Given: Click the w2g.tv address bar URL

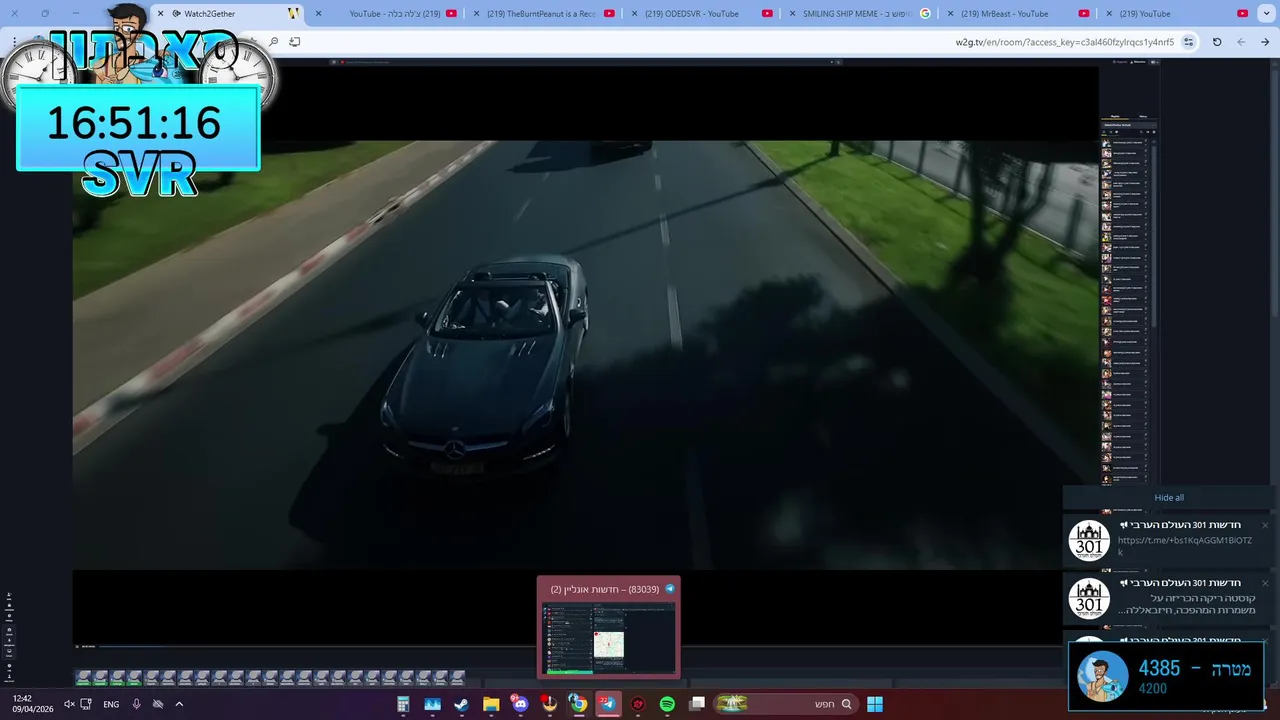Looking at the screenshot, I should point(1064,42).
